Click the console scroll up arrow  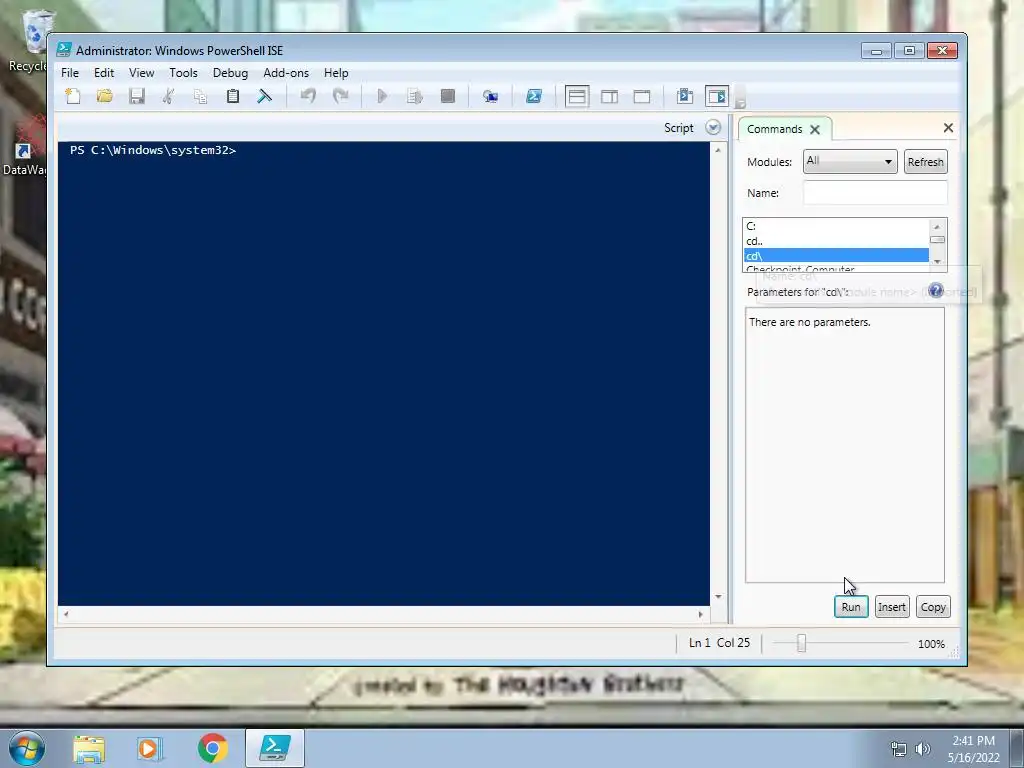click(x=718, y=150)
